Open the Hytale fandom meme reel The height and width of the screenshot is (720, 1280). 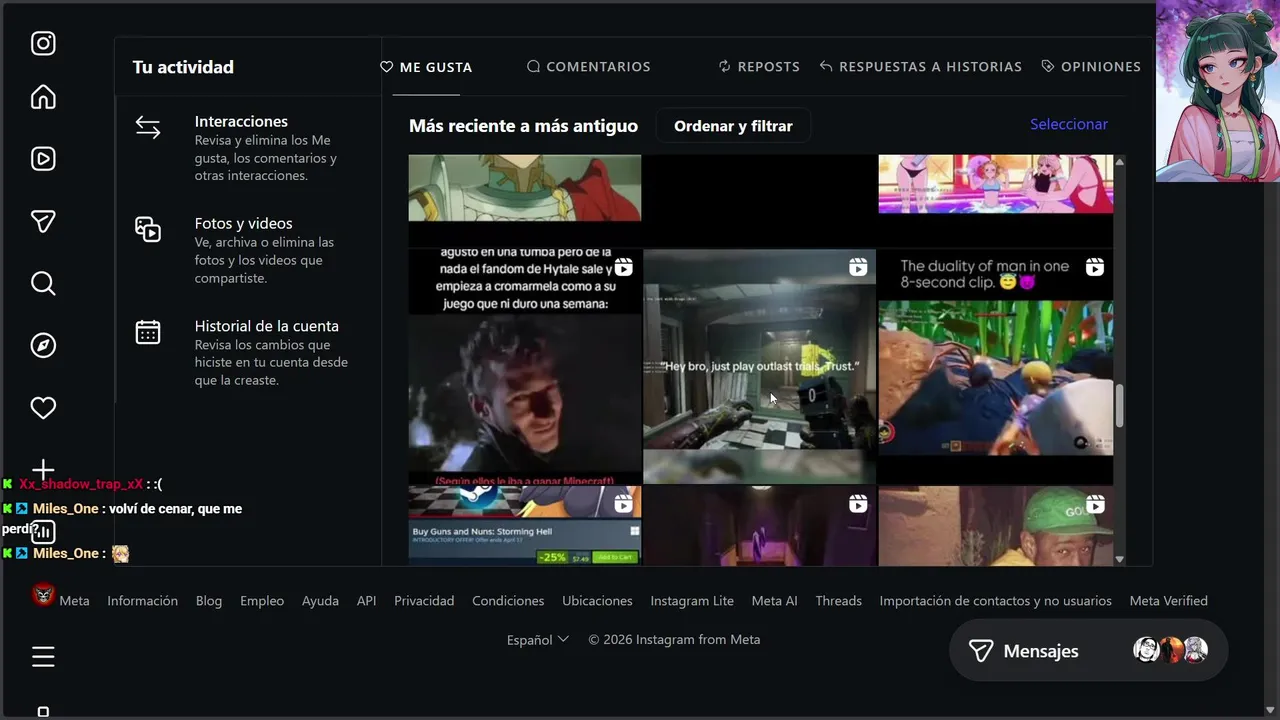pos(525,366)
